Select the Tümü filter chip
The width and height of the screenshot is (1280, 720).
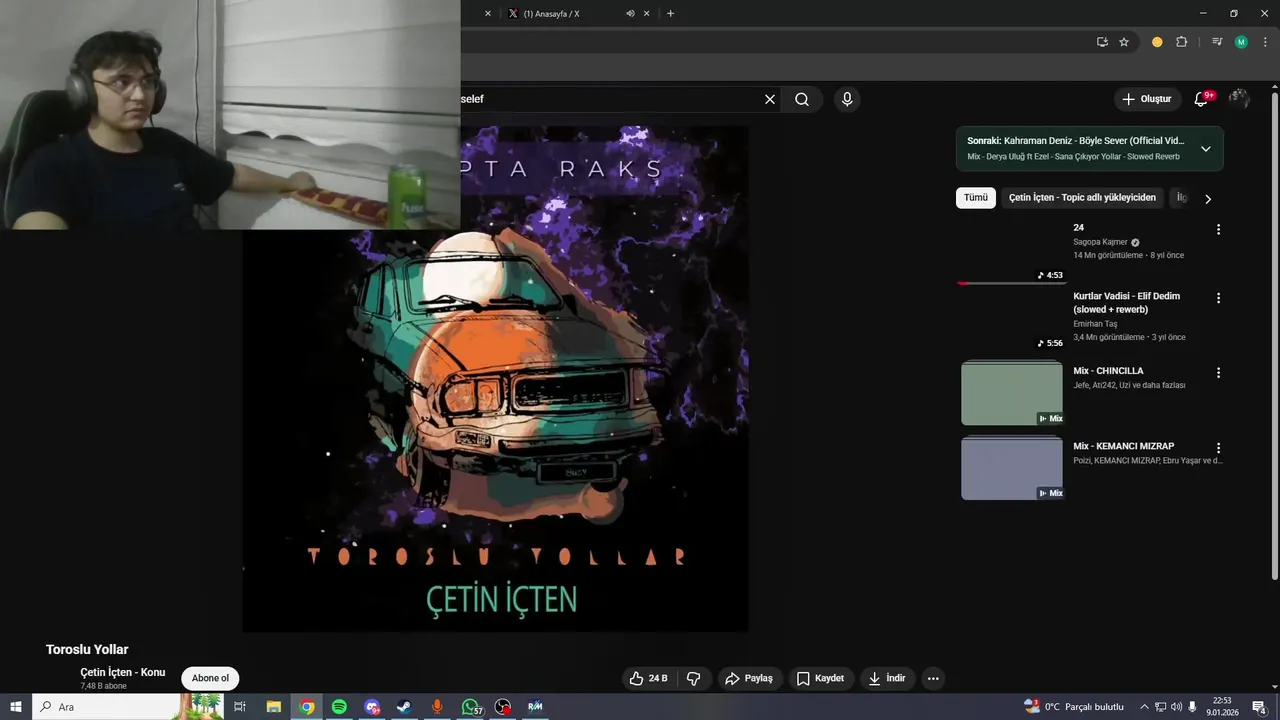click(976, 198)
